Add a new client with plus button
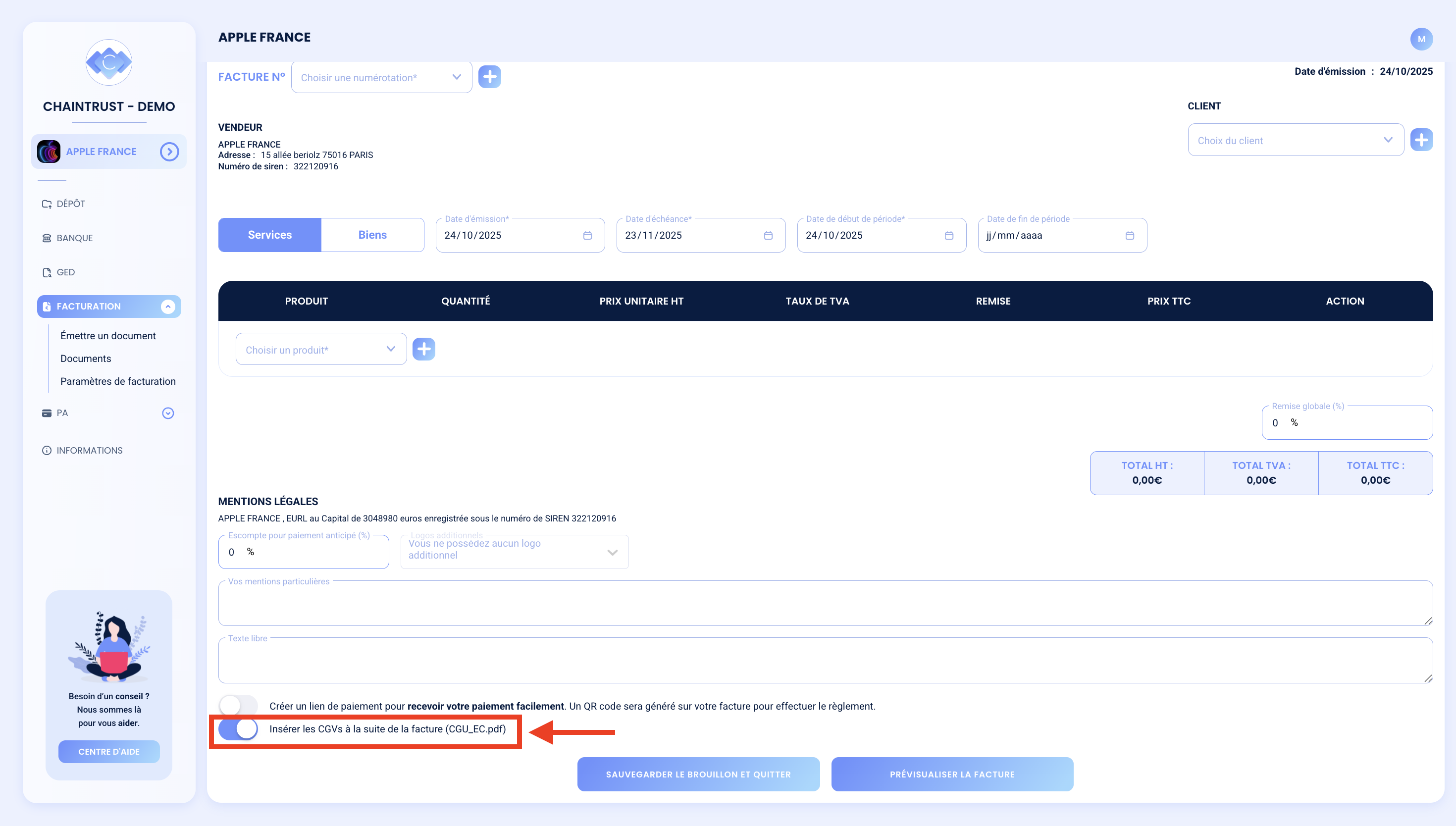 click(1421, 140)
